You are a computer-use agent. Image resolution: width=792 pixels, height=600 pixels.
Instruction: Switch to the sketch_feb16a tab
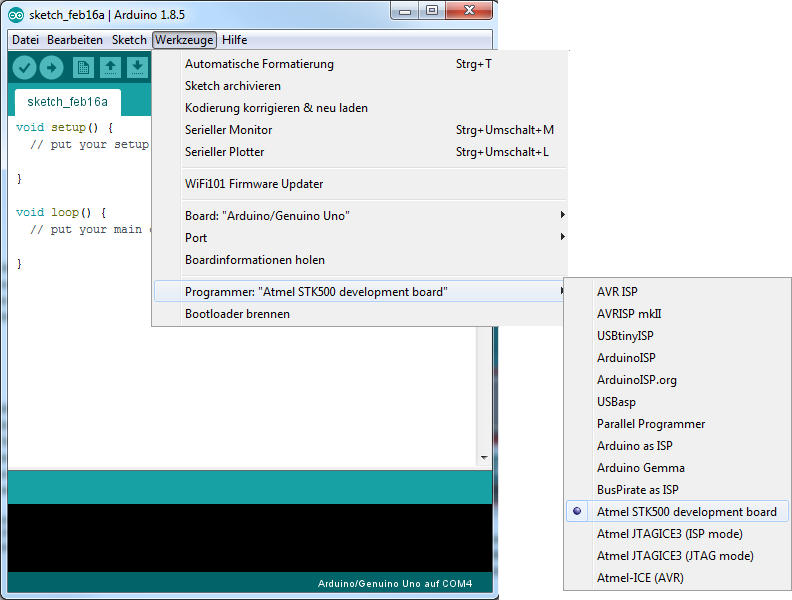[60, 101]
